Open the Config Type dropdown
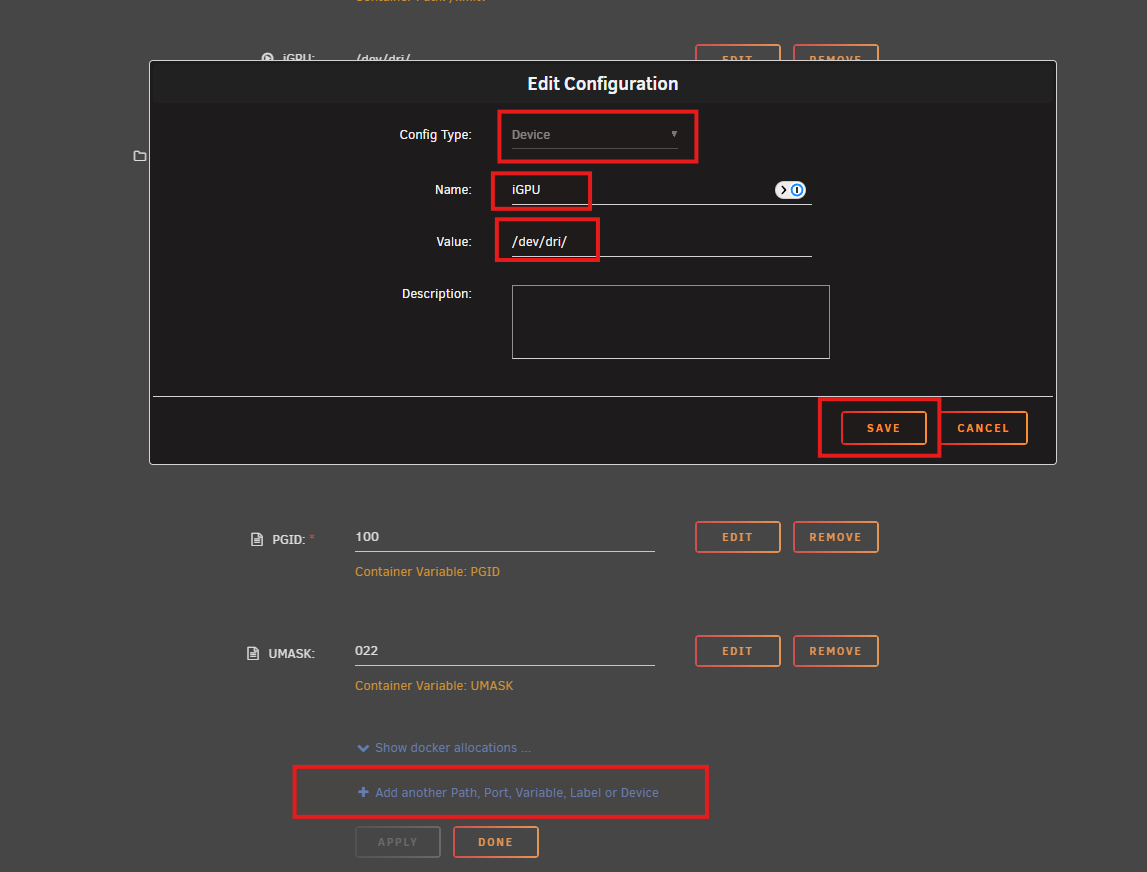 pyautogui.click(x=594, y=135)
